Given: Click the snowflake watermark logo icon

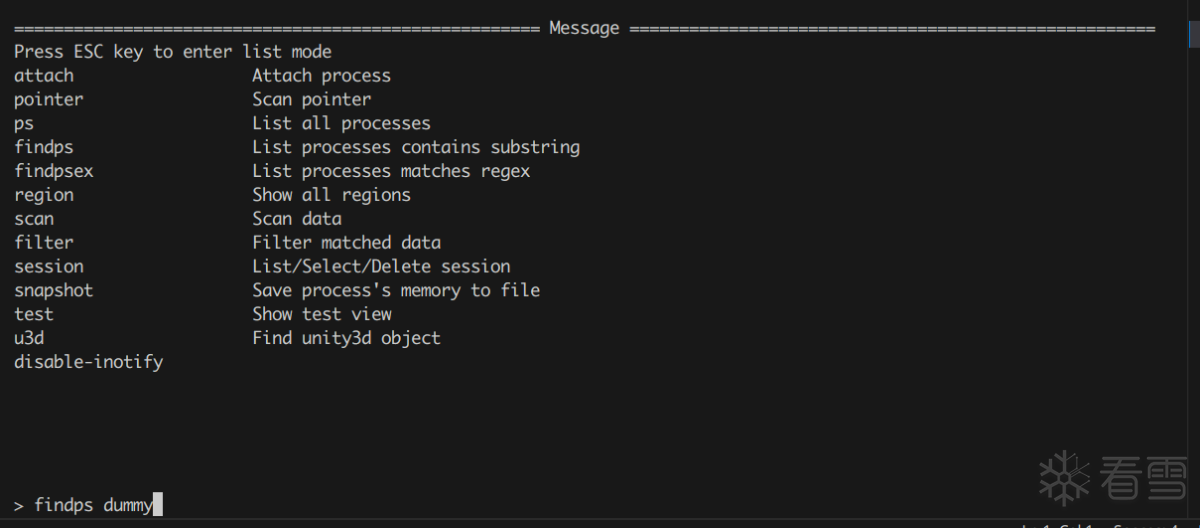Looking at the screenshot, I should (x=1064, y=477).
